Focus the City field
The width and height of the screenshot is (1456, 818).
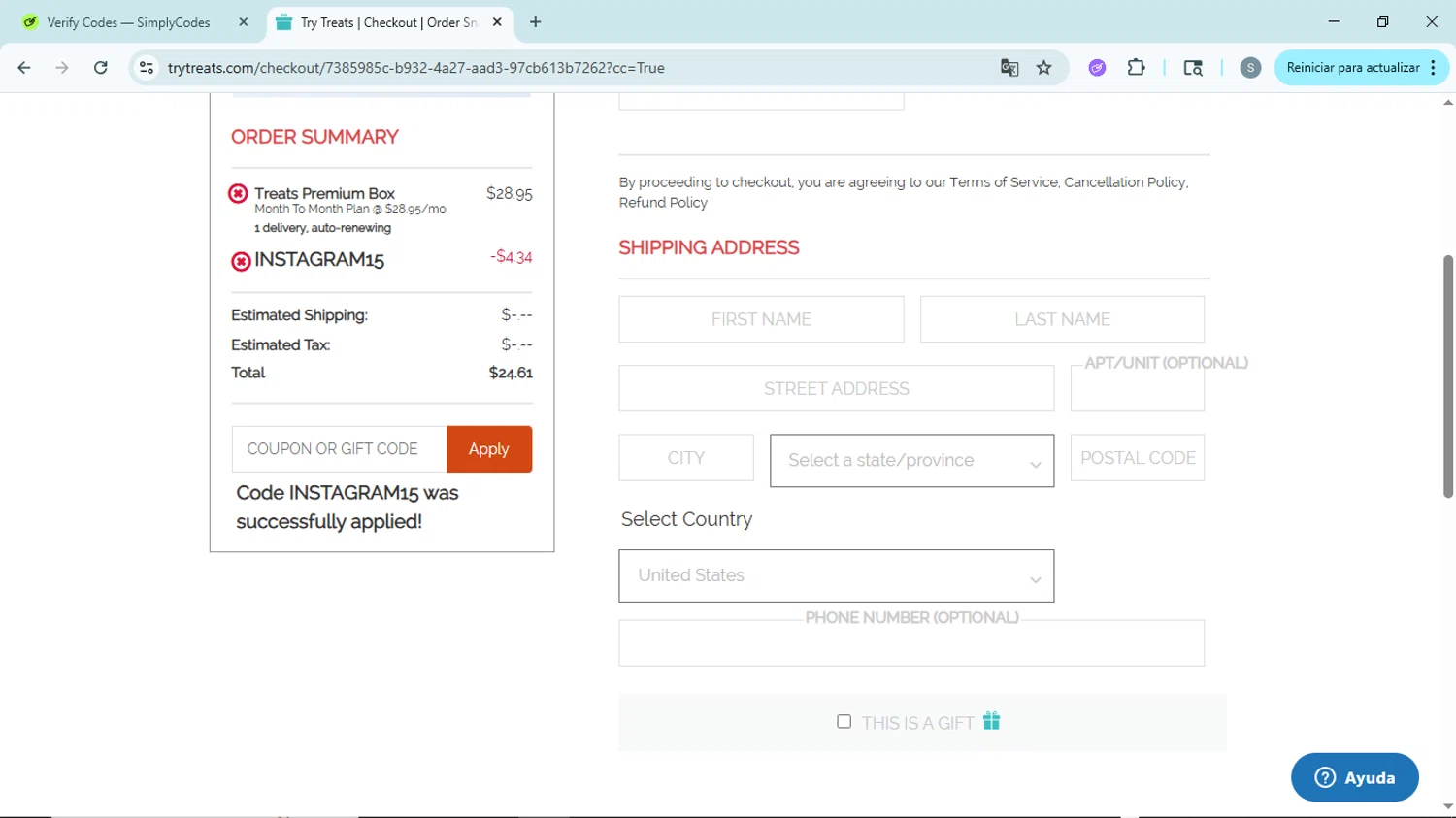[x=686, y=458]
